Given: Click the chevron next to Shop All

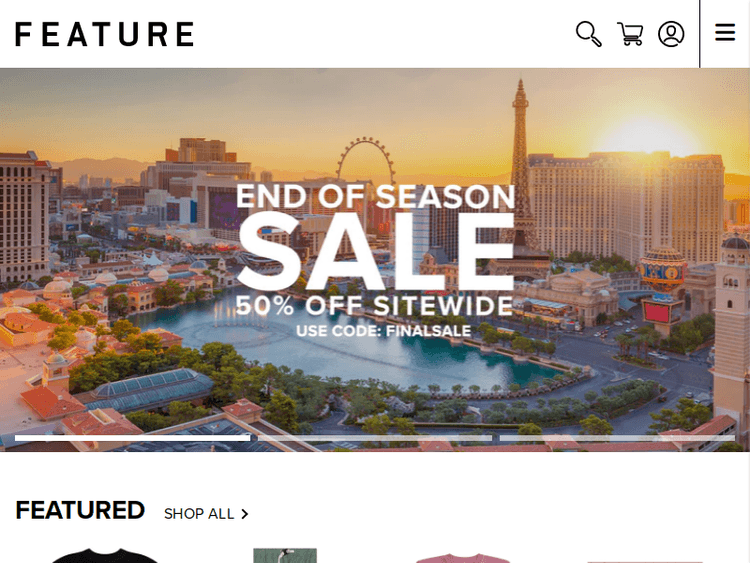Looking at the screenshot, I should [x=245, y=514].
